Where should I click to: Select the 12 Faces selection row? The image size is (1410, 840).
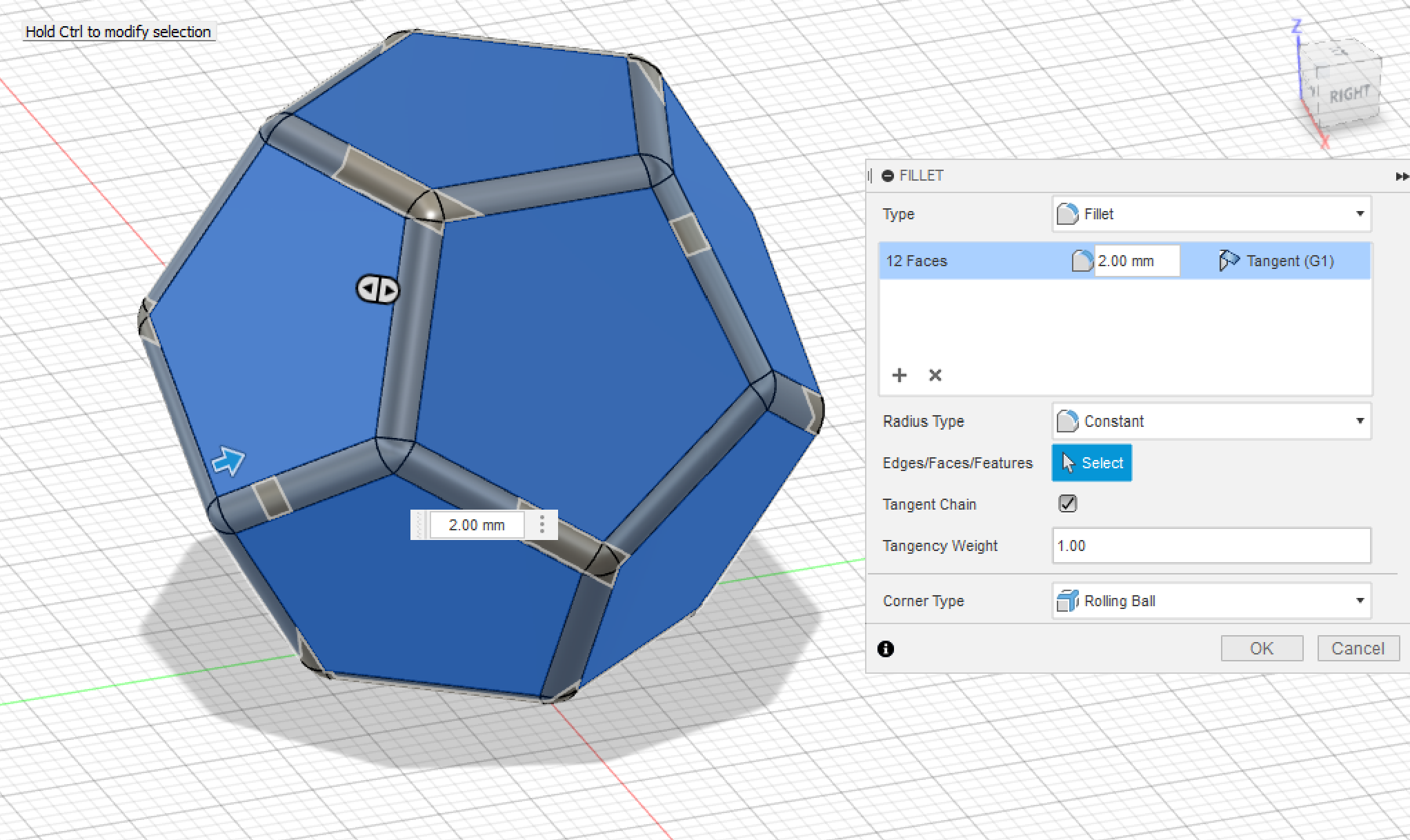pyautogui.click(x=966, y=261)
